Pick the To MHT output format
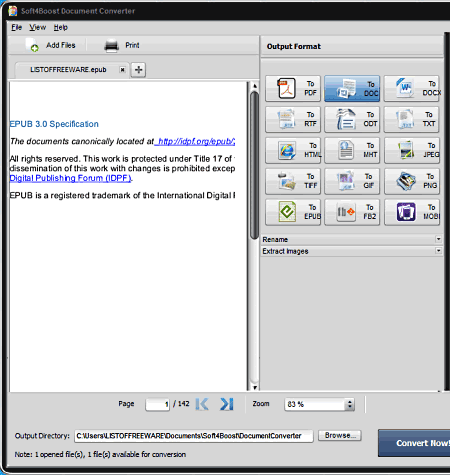Viewport: 450px width, 475px height. pos(352,150)
